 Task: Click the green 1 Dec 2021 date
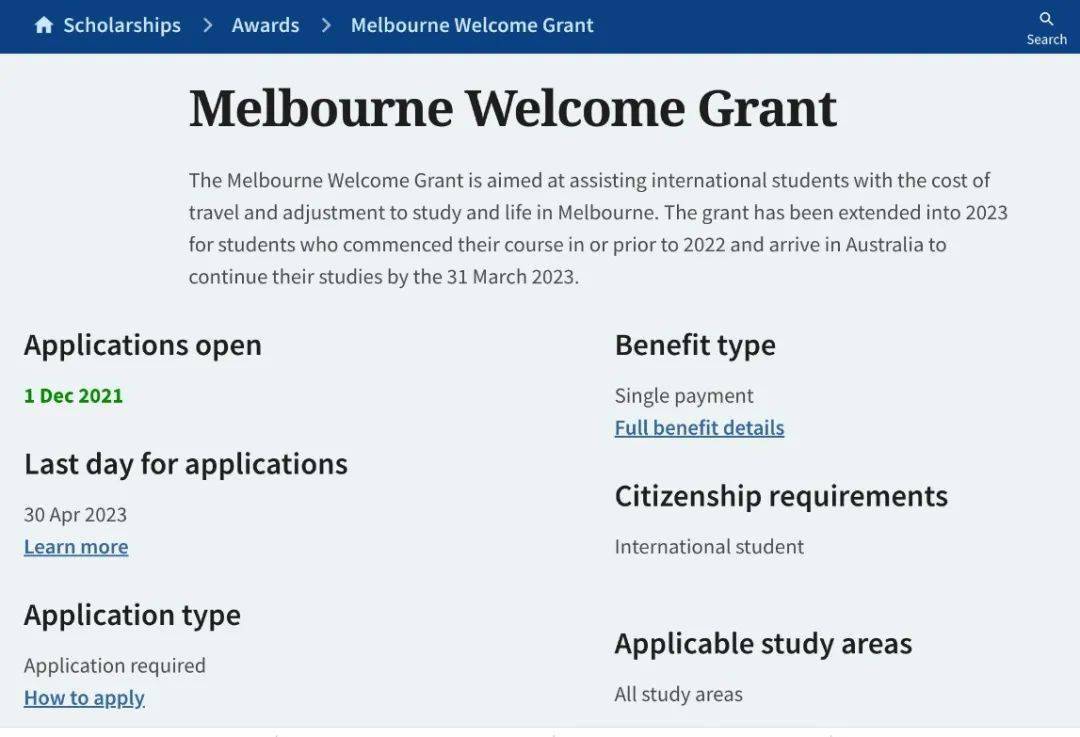click(x=73, y=396)
